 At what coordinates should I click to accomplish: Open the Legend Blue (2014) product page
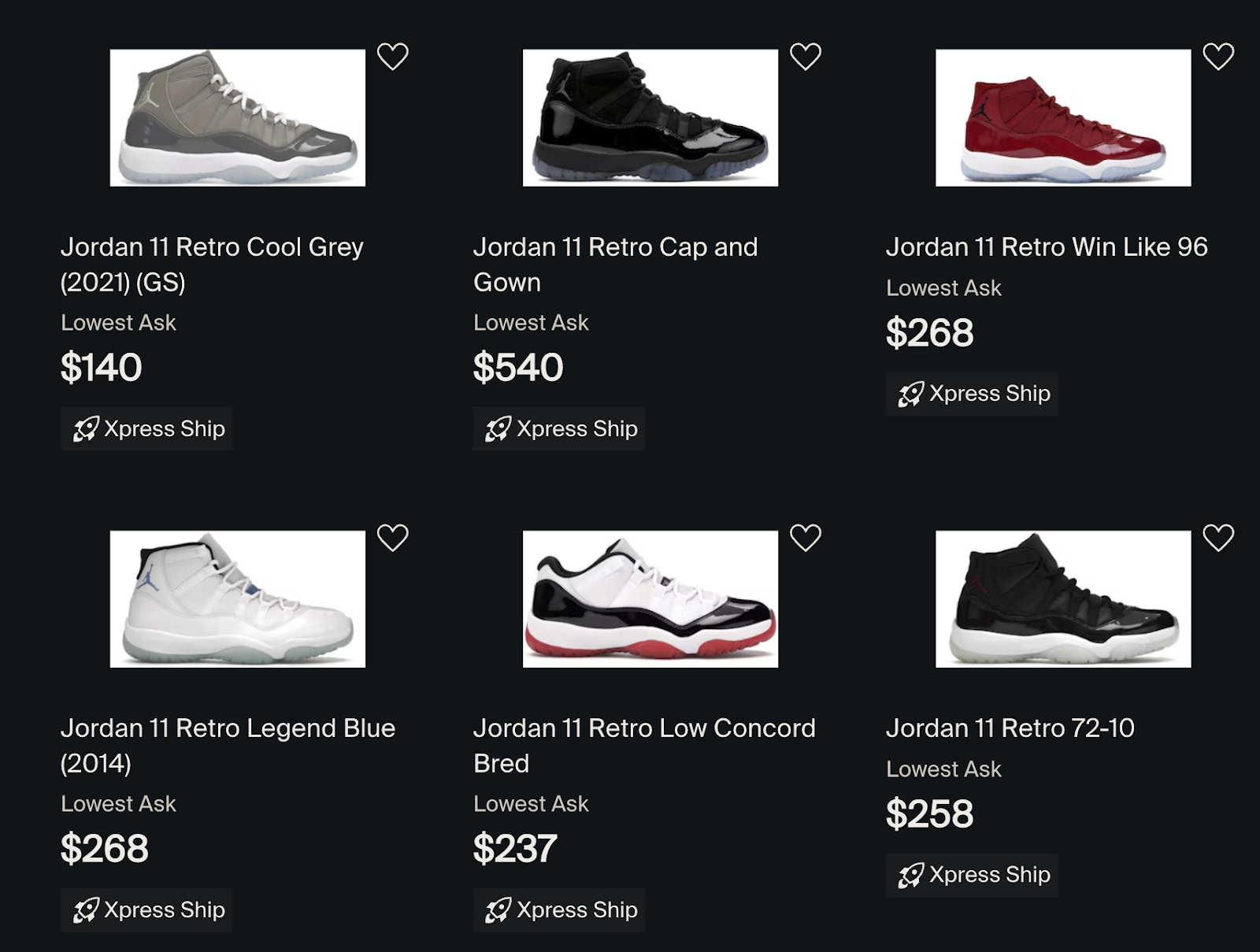228,745
